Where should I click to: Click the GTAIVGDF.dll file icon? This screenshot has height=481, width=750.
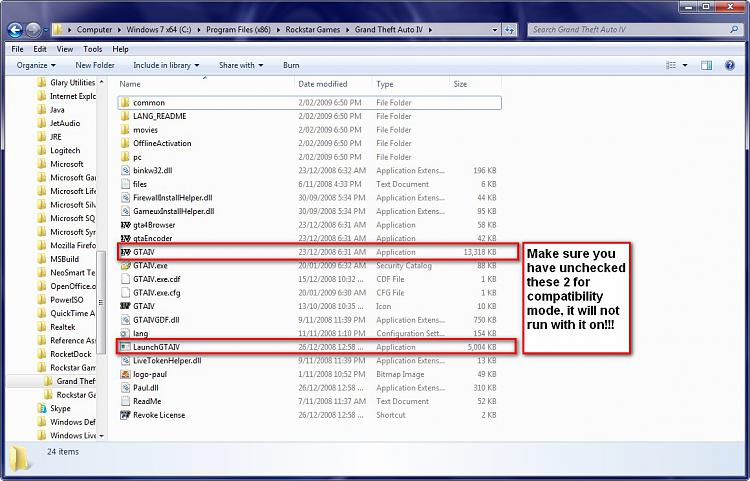(x=125, y=320)
